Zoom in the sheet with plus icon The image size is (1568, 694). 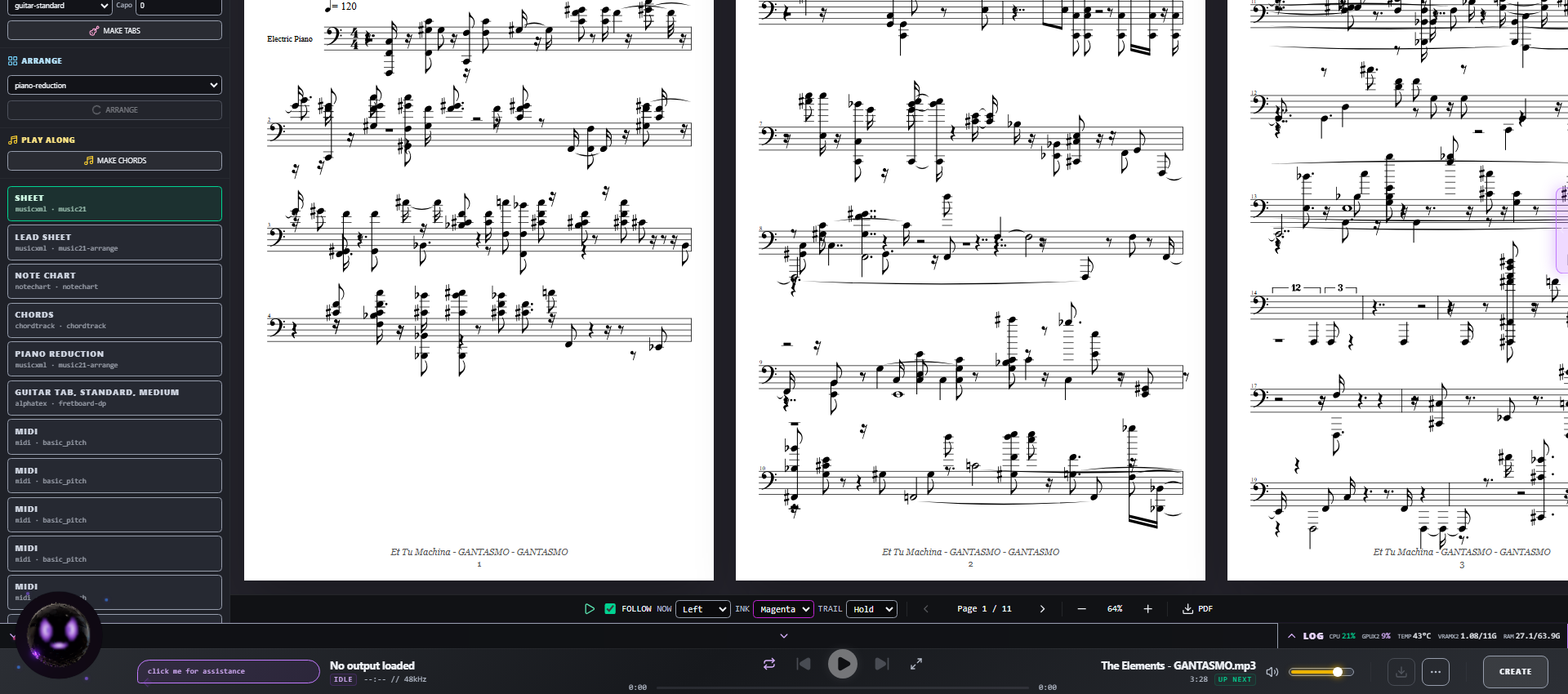[1147, 609]
